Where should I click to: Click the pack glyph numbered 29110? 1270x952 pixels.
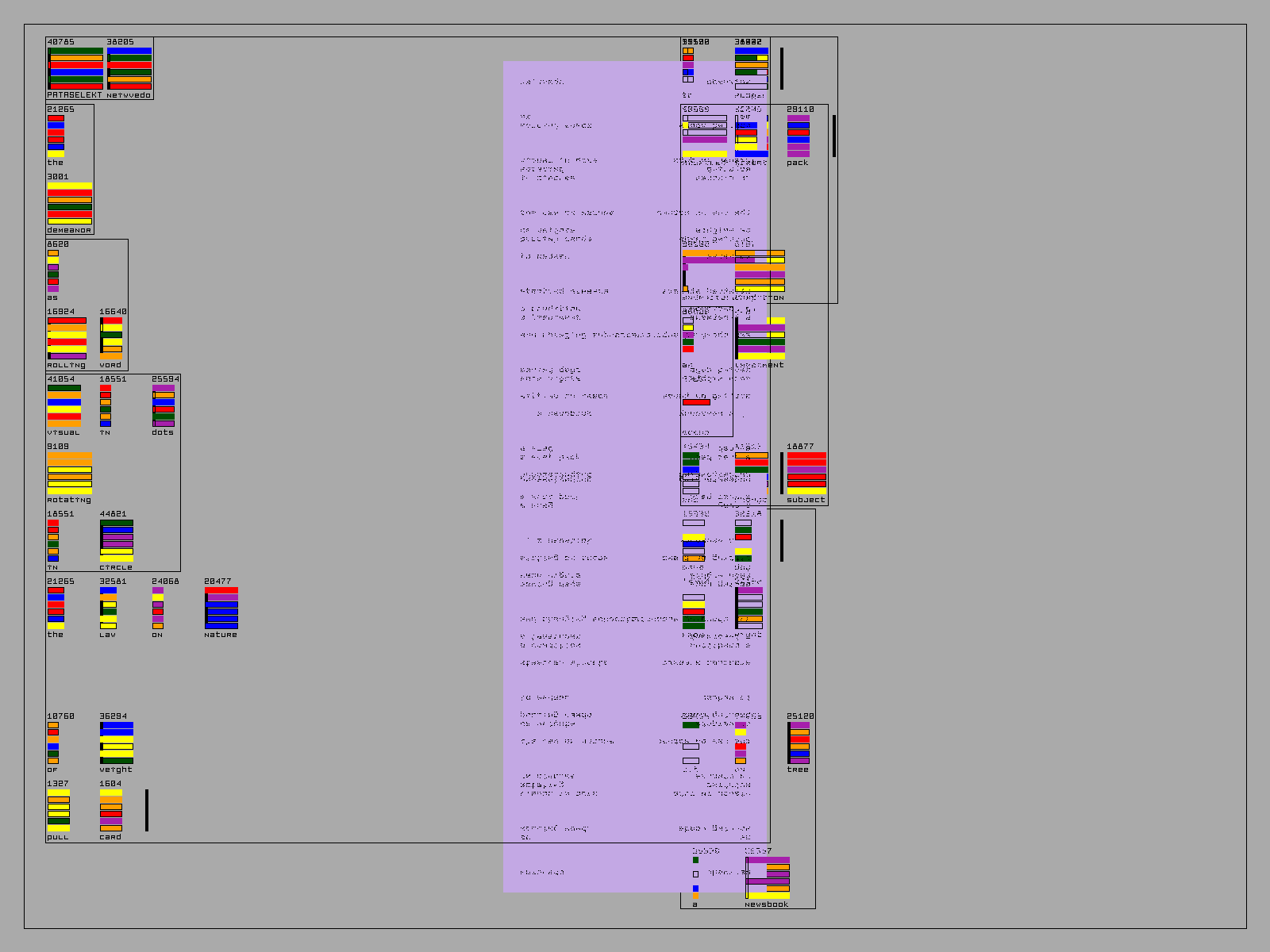pyautogui.click(x=799, y=136)
